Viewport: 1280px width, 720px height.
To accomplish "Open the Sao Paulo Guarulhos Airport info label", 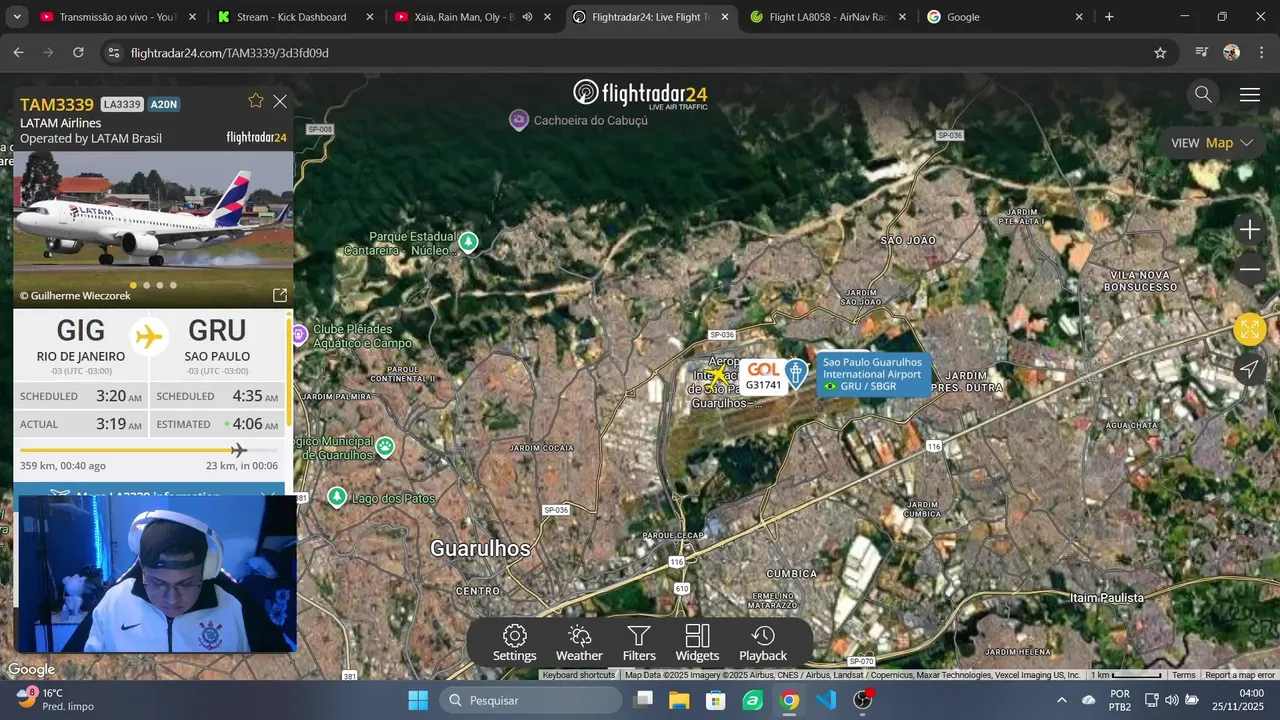I will click(x=873, y=374).
